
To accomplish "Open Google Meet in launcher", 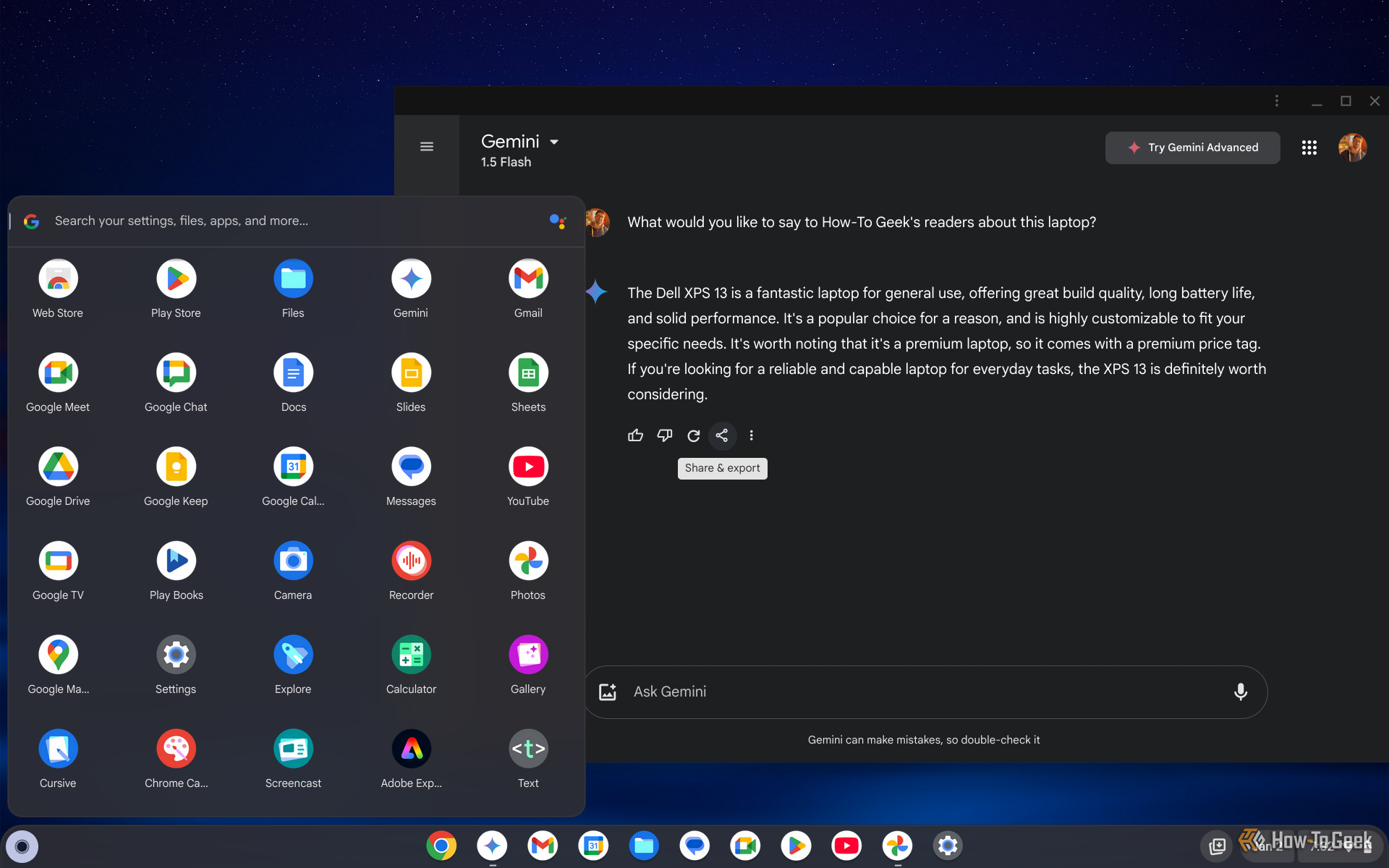I will (58, 373).
